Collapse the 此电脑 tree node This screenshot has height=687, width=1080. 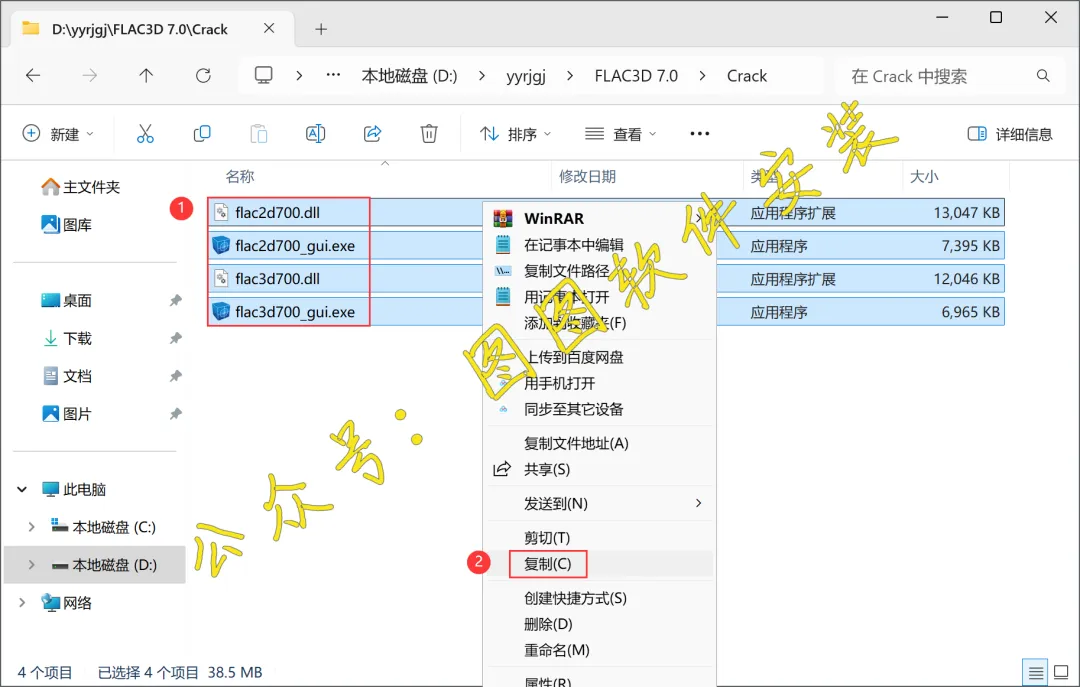pyautogui.click(x=22, y=489)
